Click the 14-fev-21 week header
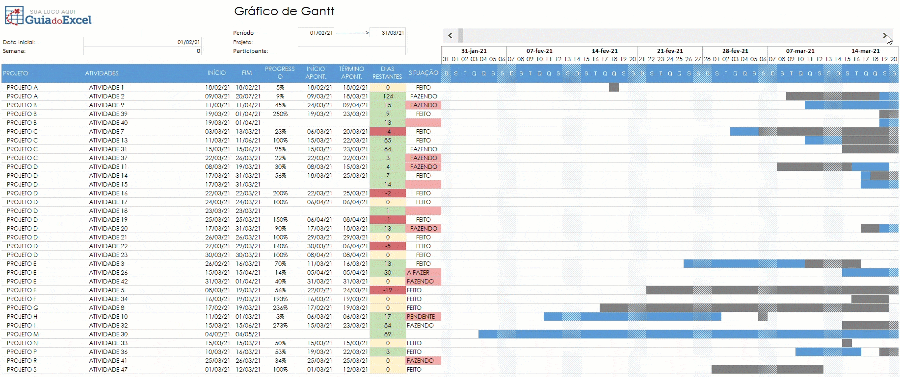The height and width of the screenshot is (377, 900). click(x=604, y=50)
